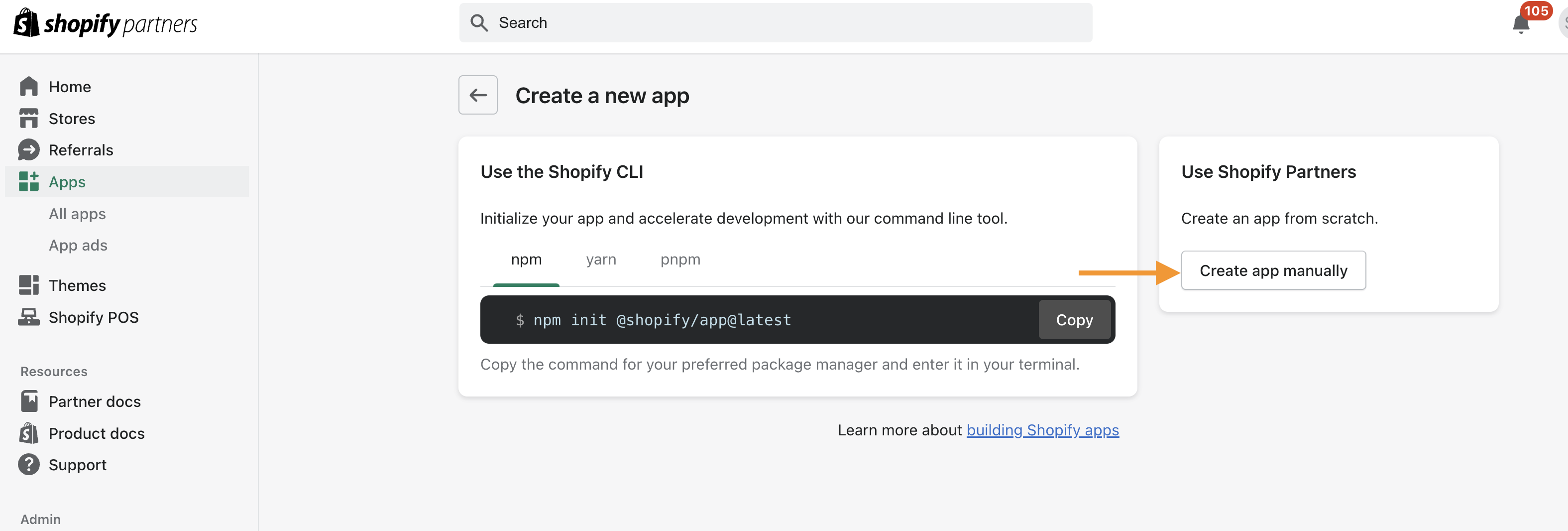This screenshot has height=531, width=1568.
Task: Click the Use the Shopify CLI heading
Action: pos(562,172)
